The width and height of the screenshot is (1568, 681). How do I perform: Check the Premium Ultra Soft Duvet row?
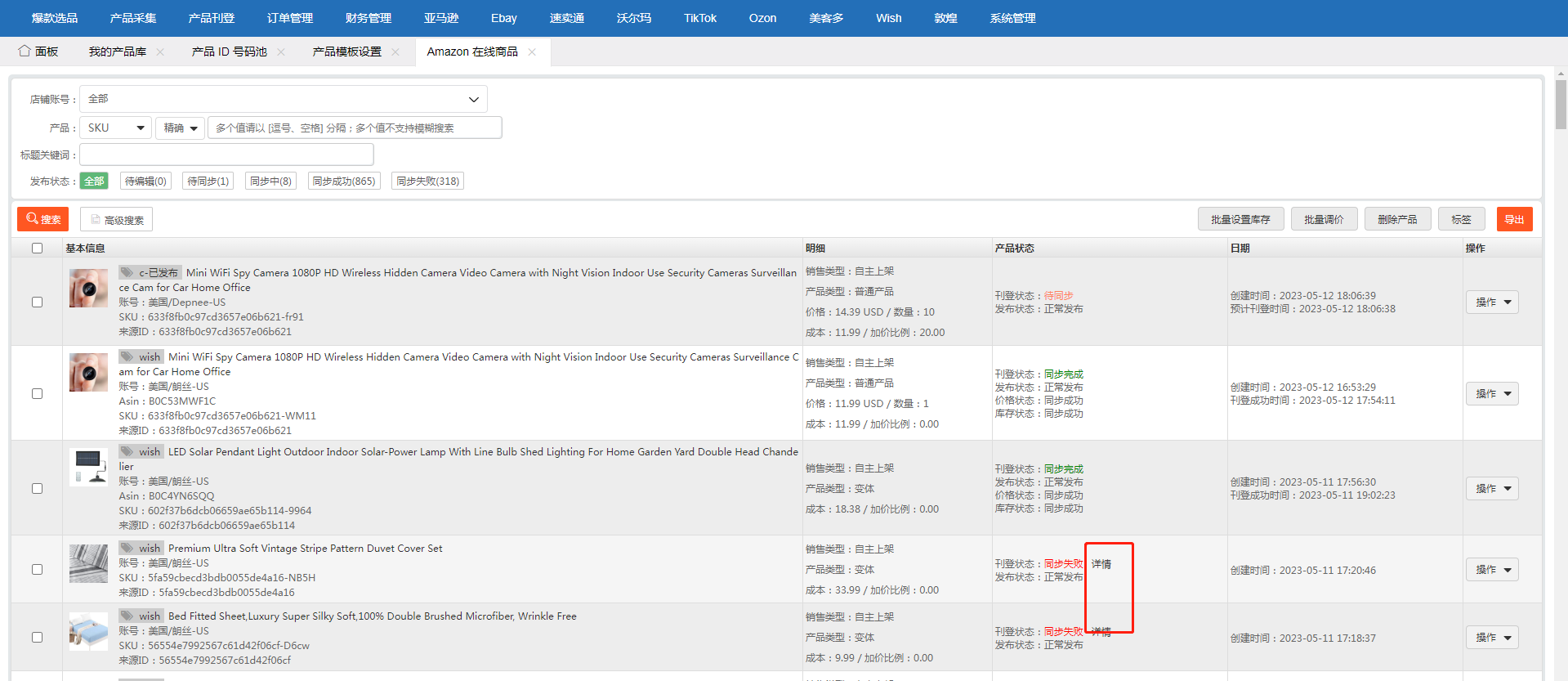point(37,570)
